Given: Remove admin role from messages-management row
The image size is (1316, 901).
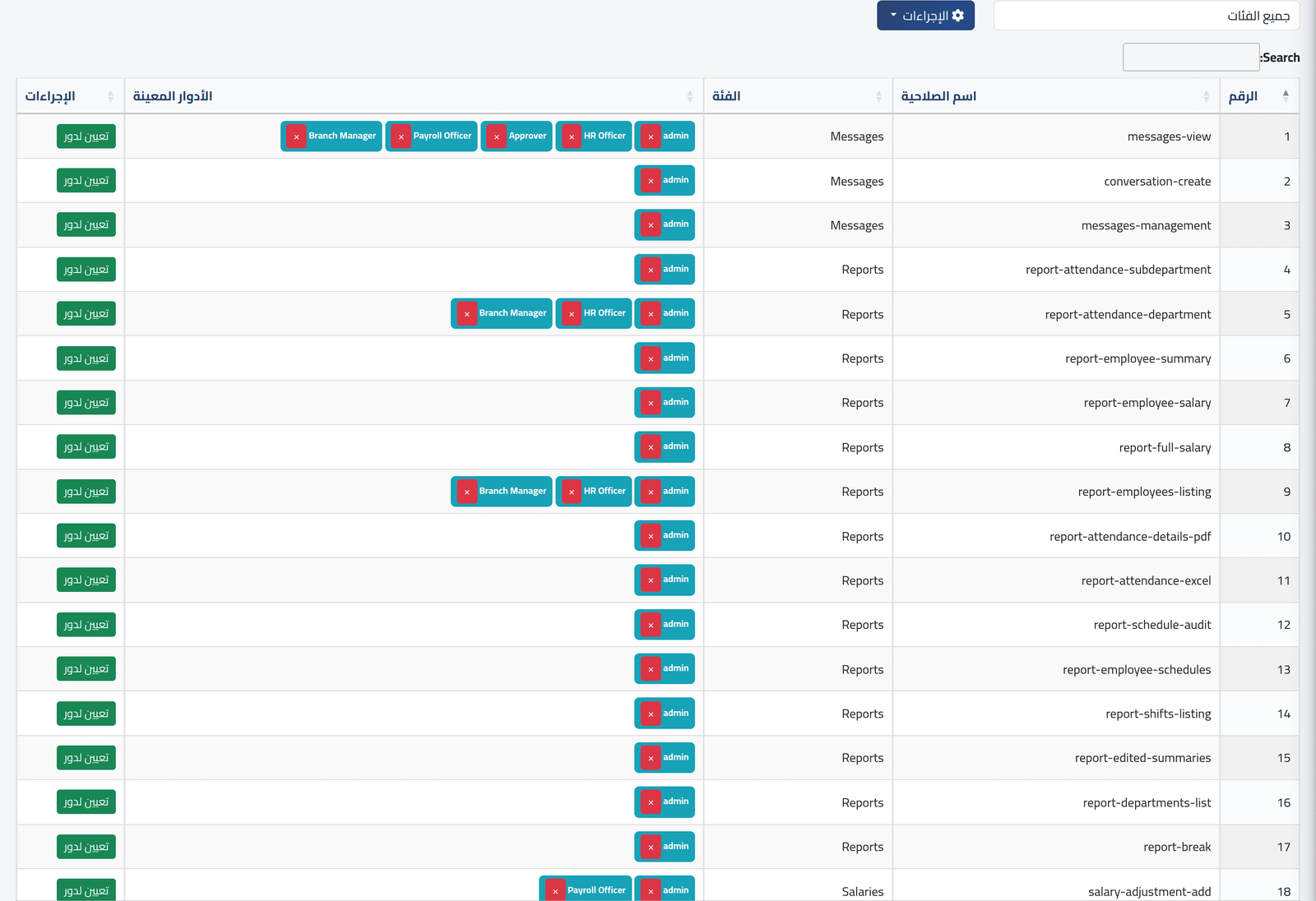Looking at the screenshot, I should pyautogui.click(x=651, y=225).
